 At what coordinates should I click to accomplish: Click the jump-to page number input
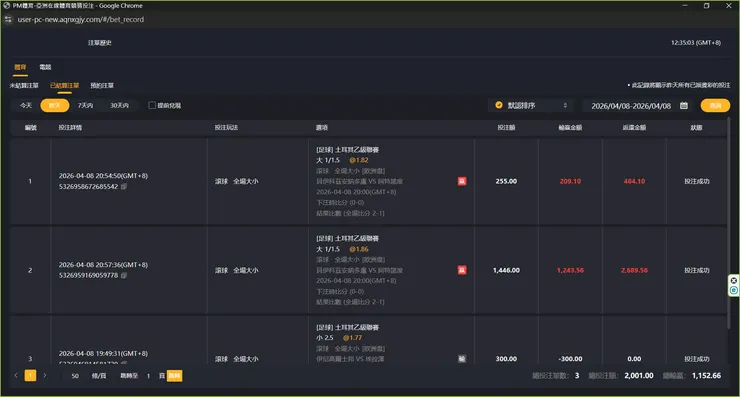148,376
